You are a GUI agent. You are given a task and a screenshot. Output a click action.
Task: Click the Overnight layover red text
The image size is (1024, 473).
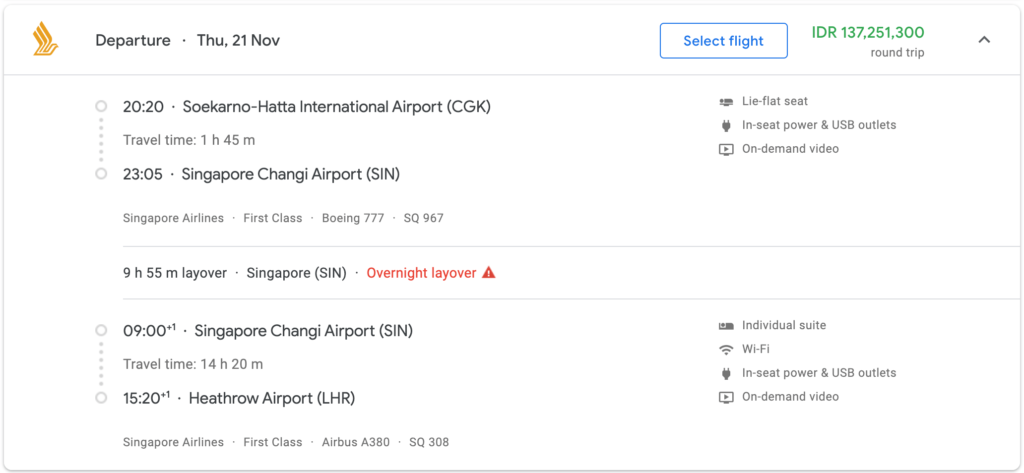click(x=421, y=273)
